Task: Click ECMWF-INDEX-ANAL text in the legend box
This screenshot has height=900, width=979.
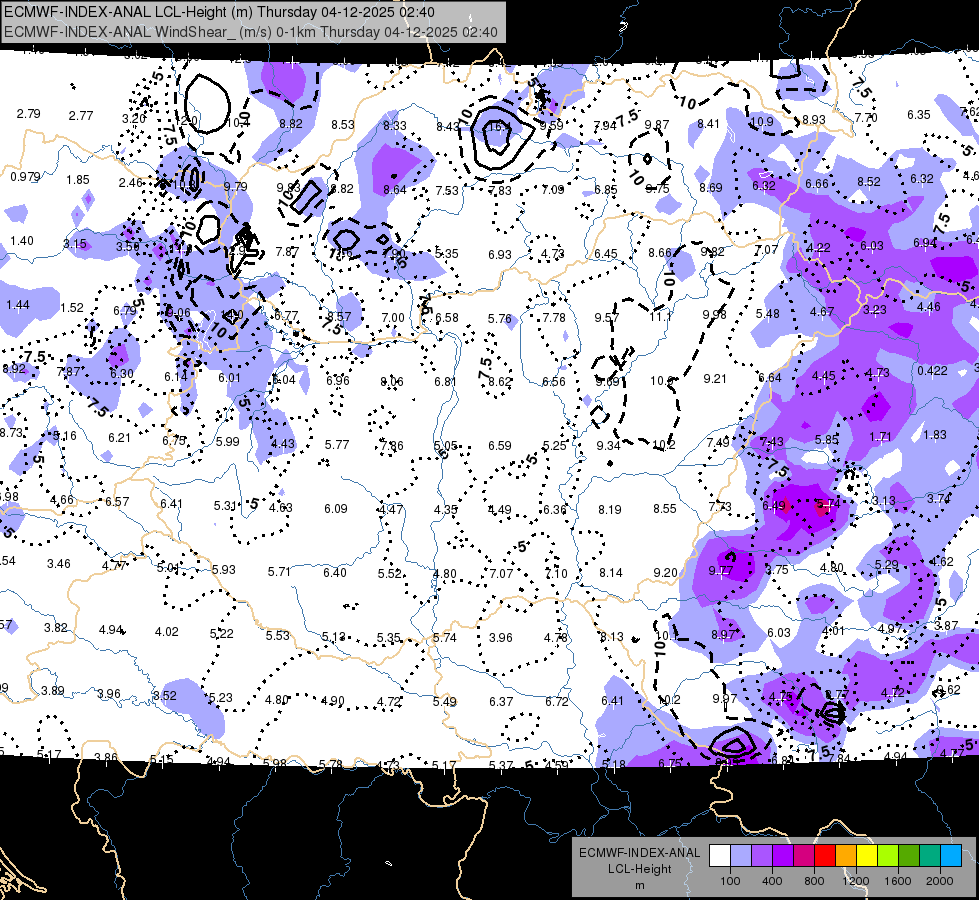Action: point(639,853)
